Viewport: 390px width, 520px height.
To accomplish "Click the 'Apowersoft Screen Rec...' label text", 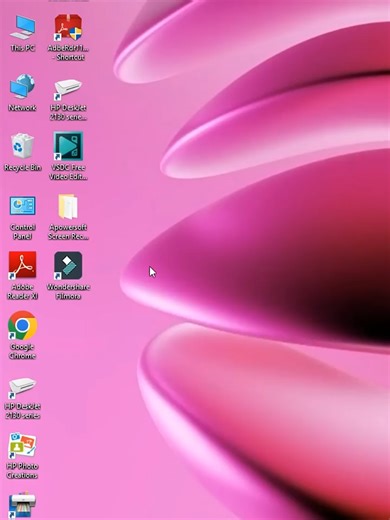I will [68, 232].
